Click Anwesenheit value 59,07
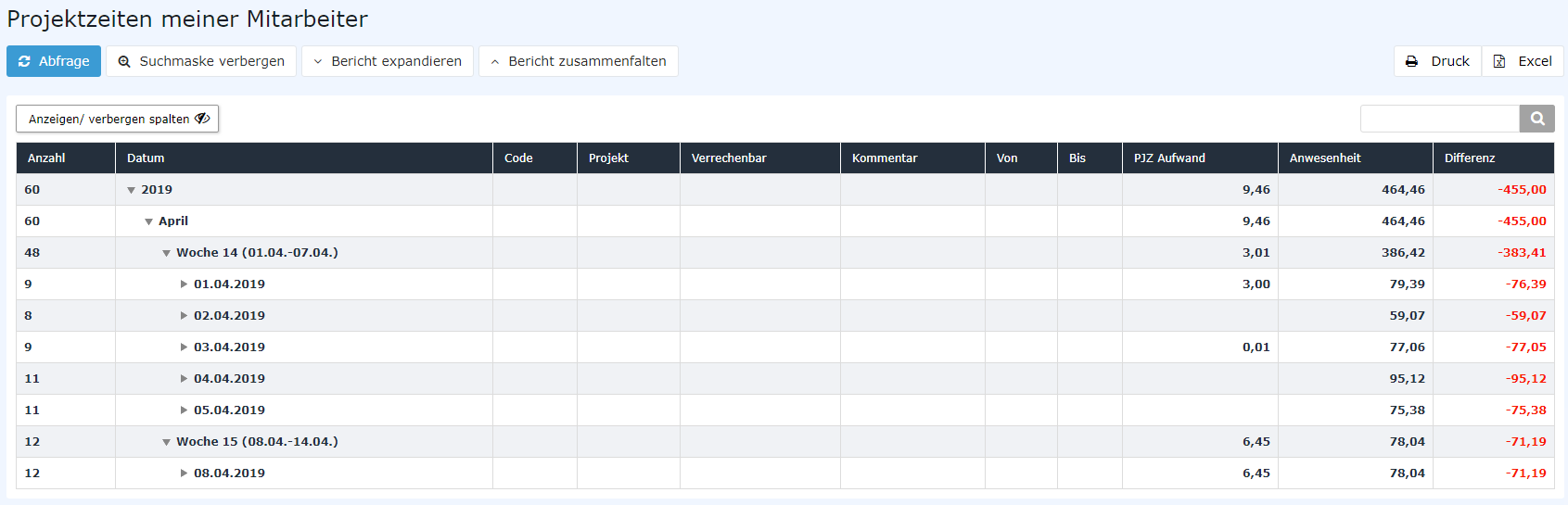This screenshot has width=1568, height=505. 1408,316
